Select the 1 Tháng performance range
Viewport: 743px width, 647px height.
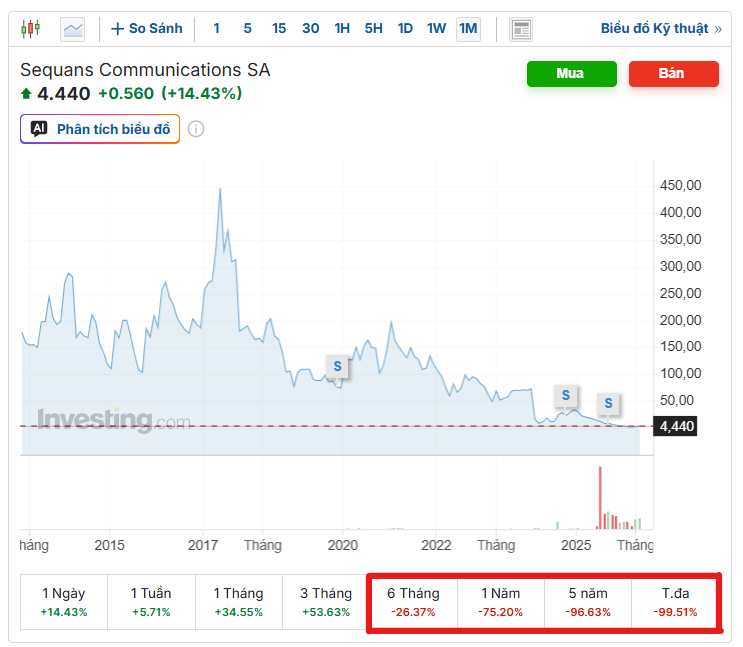(239, 602)
